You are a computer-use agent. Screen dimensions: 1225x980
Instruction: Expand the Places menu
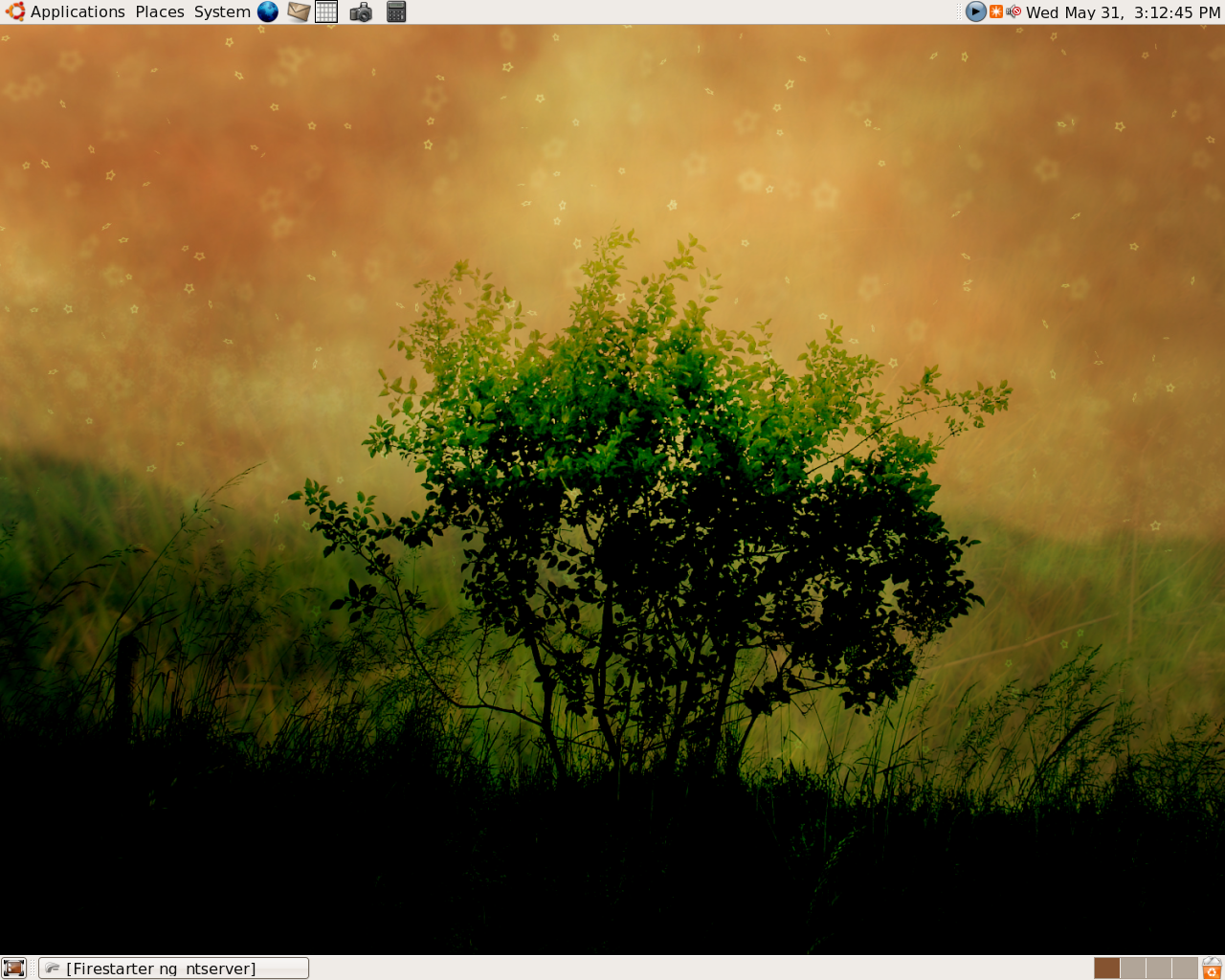[160, 11]
